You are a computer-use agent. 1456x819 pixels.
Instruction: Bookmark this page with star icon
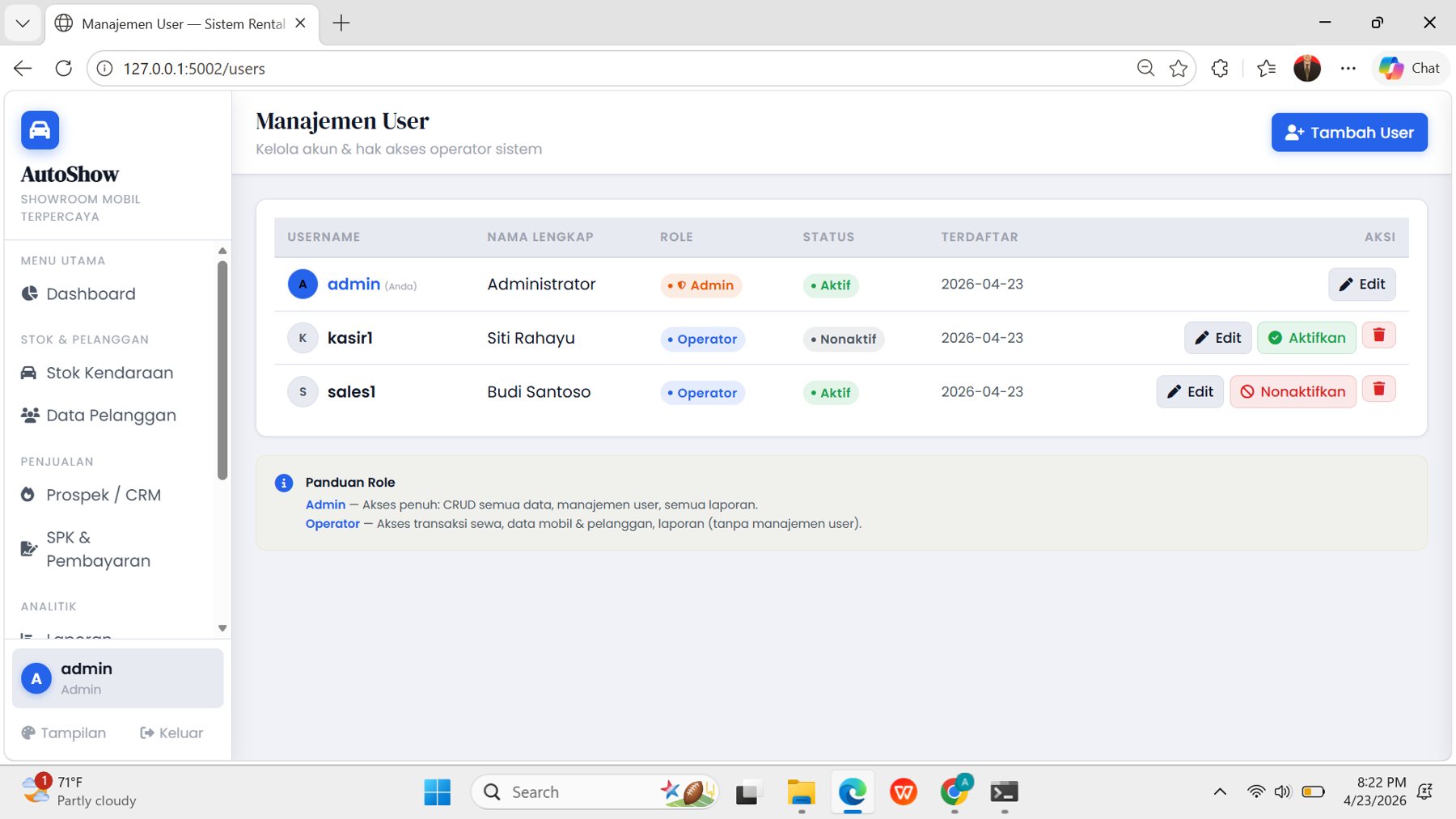click(x=1178, y=69)
